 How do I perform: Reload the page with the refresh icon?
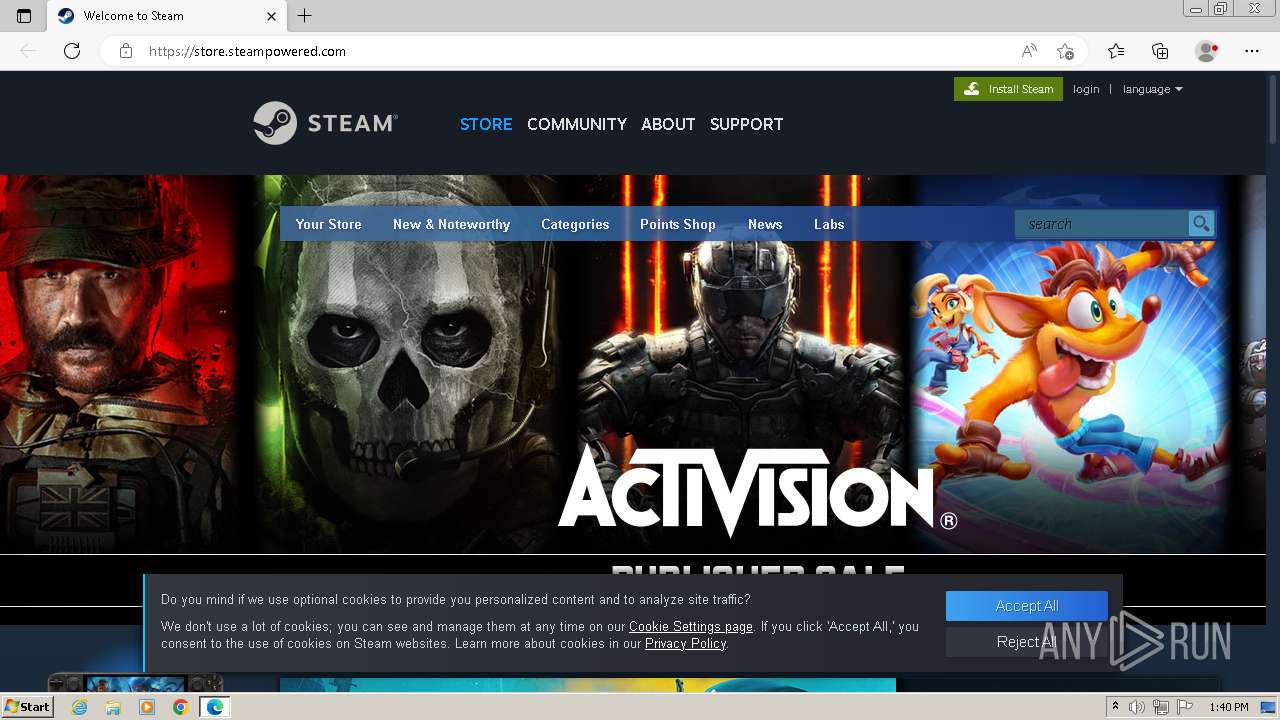click(x=72, y=51)
